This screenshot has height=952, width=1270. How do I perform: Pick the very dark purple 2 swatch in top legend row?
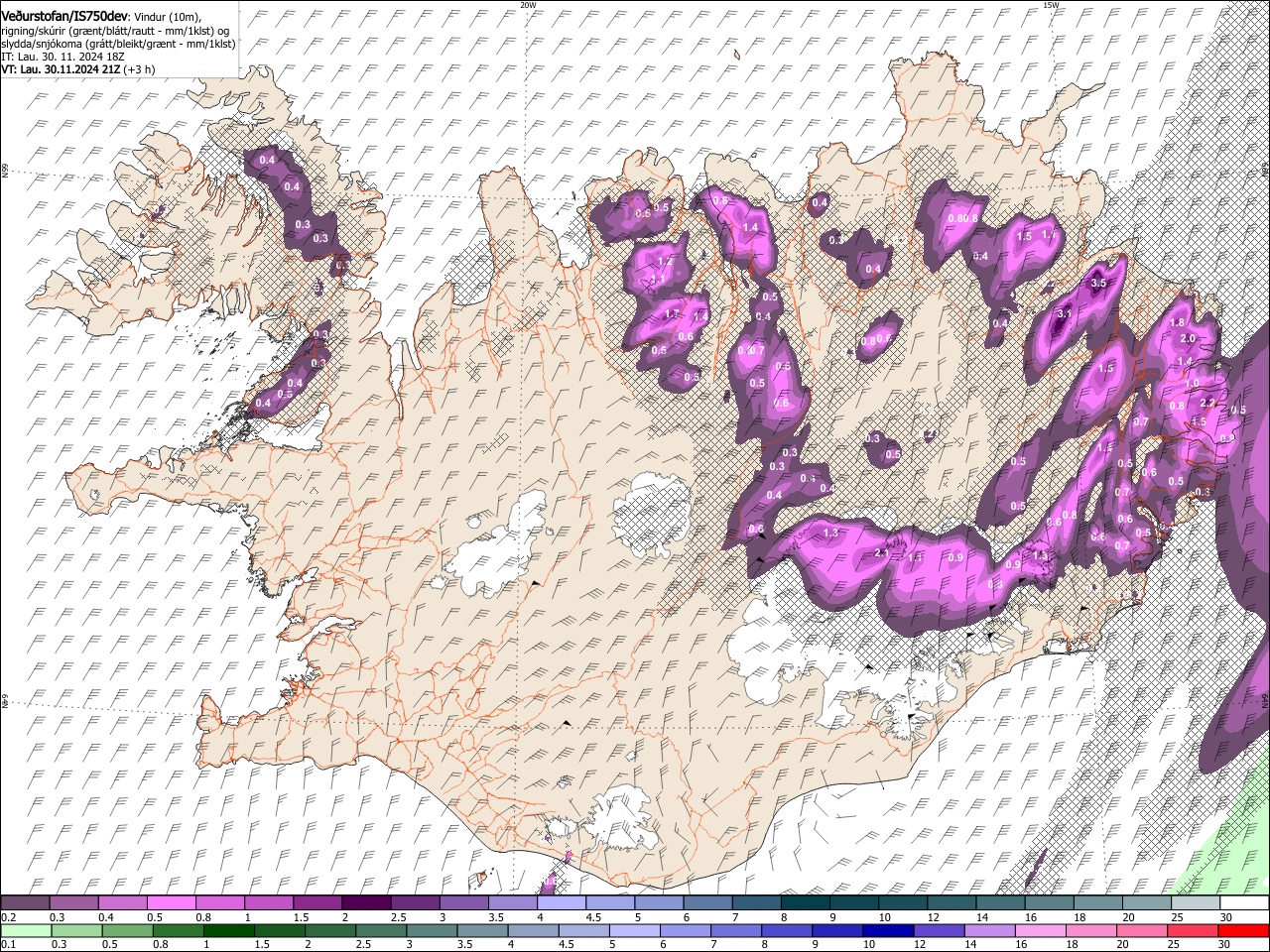coord(366,903)
